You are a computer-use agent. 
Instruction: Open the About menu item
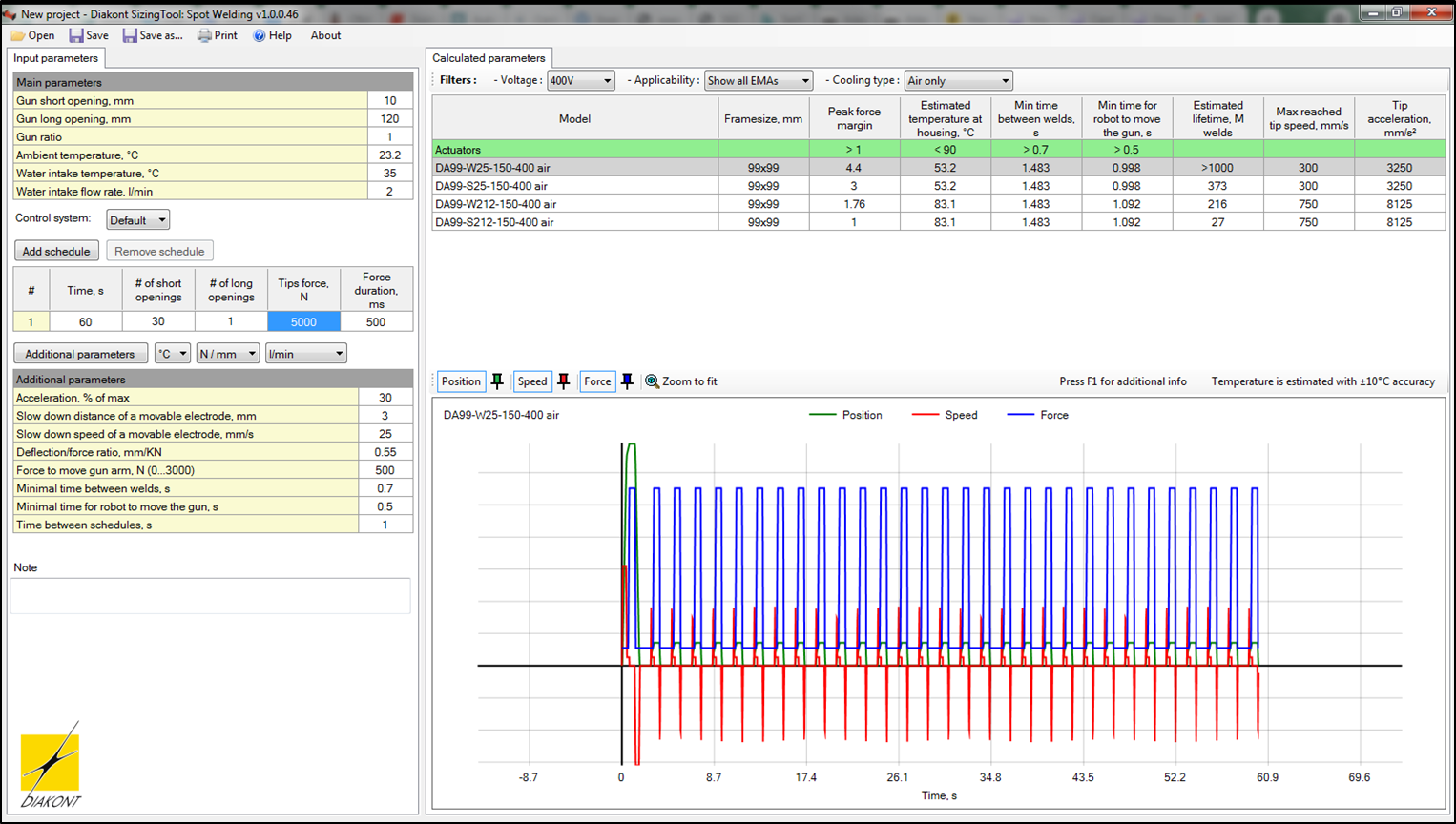click(x=325, y=35)
